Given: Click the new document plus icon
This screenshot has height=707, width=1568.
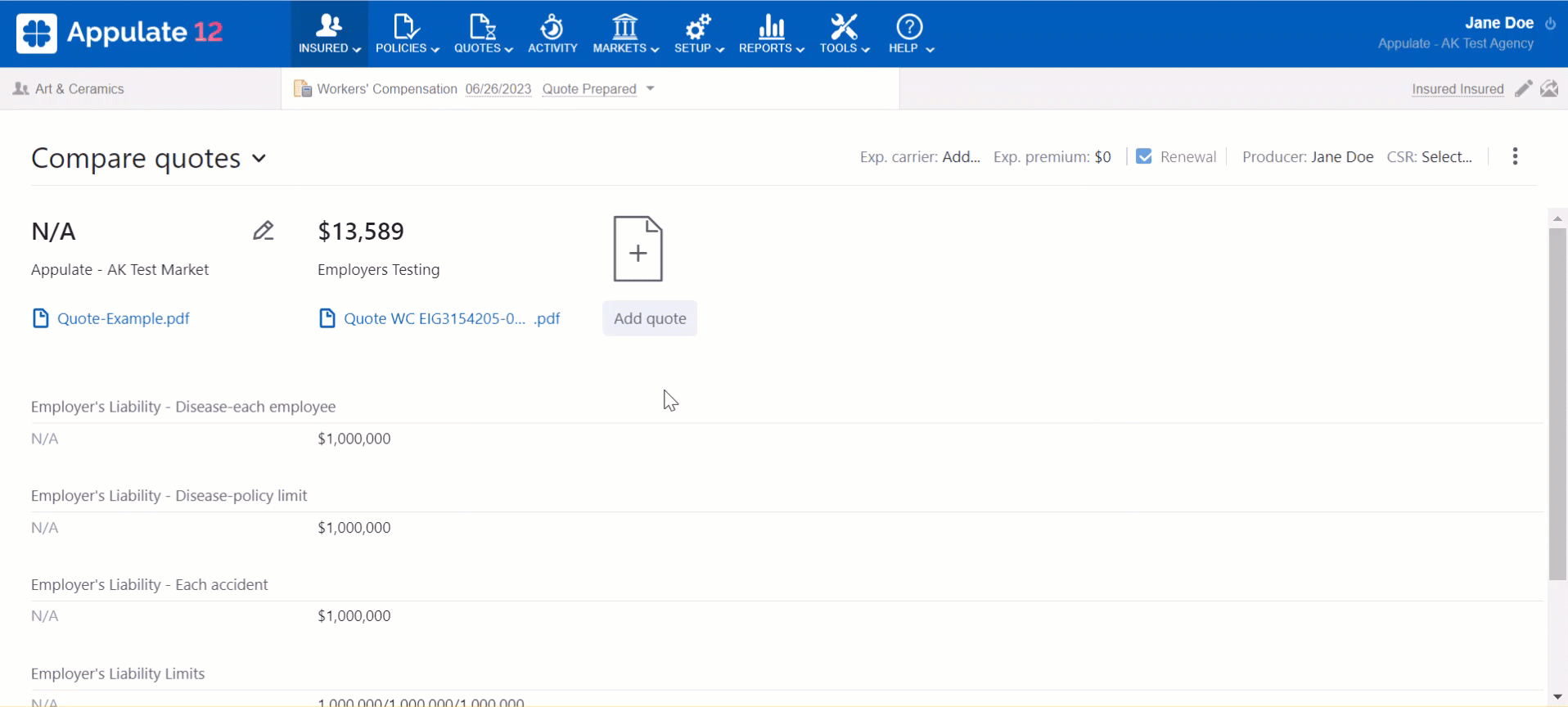Looking at the screenshot, I should point(638,249).
